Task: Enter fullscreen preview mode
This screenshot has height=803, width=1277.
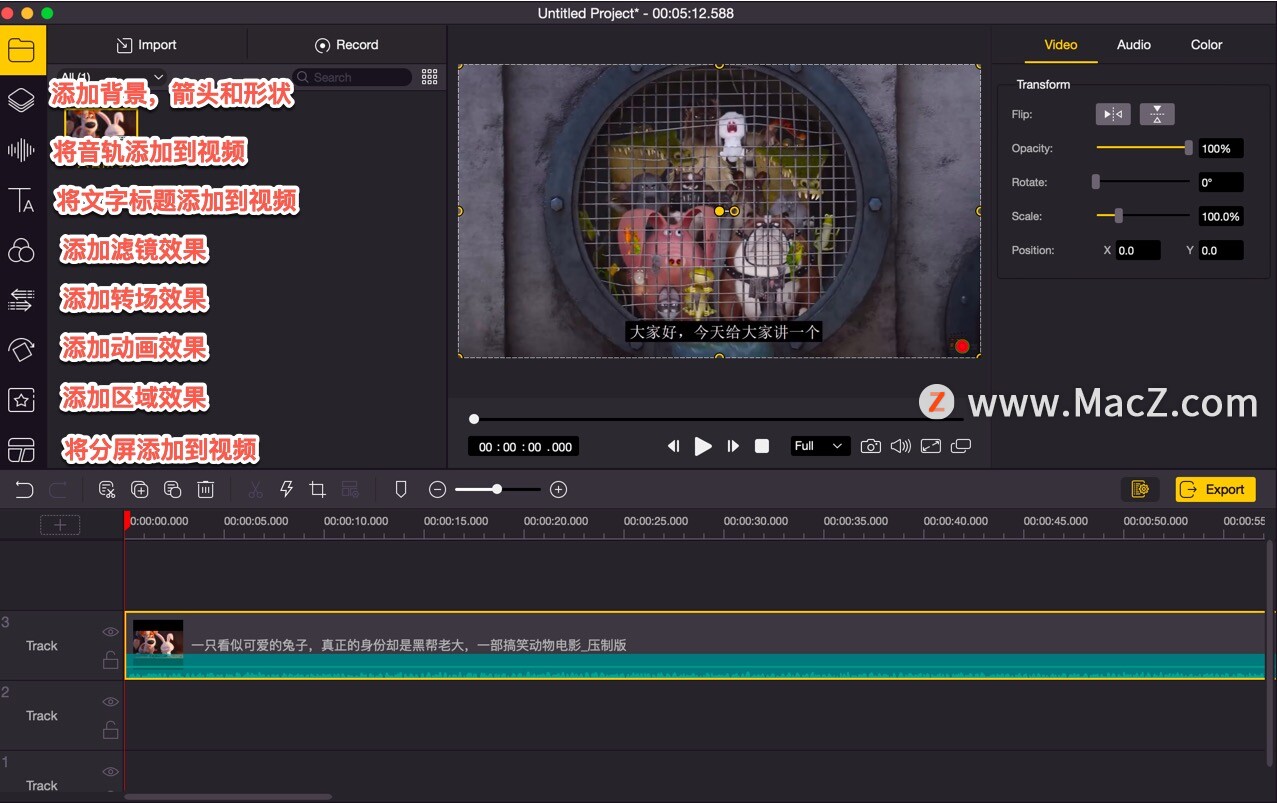Action: click(931, 446)
